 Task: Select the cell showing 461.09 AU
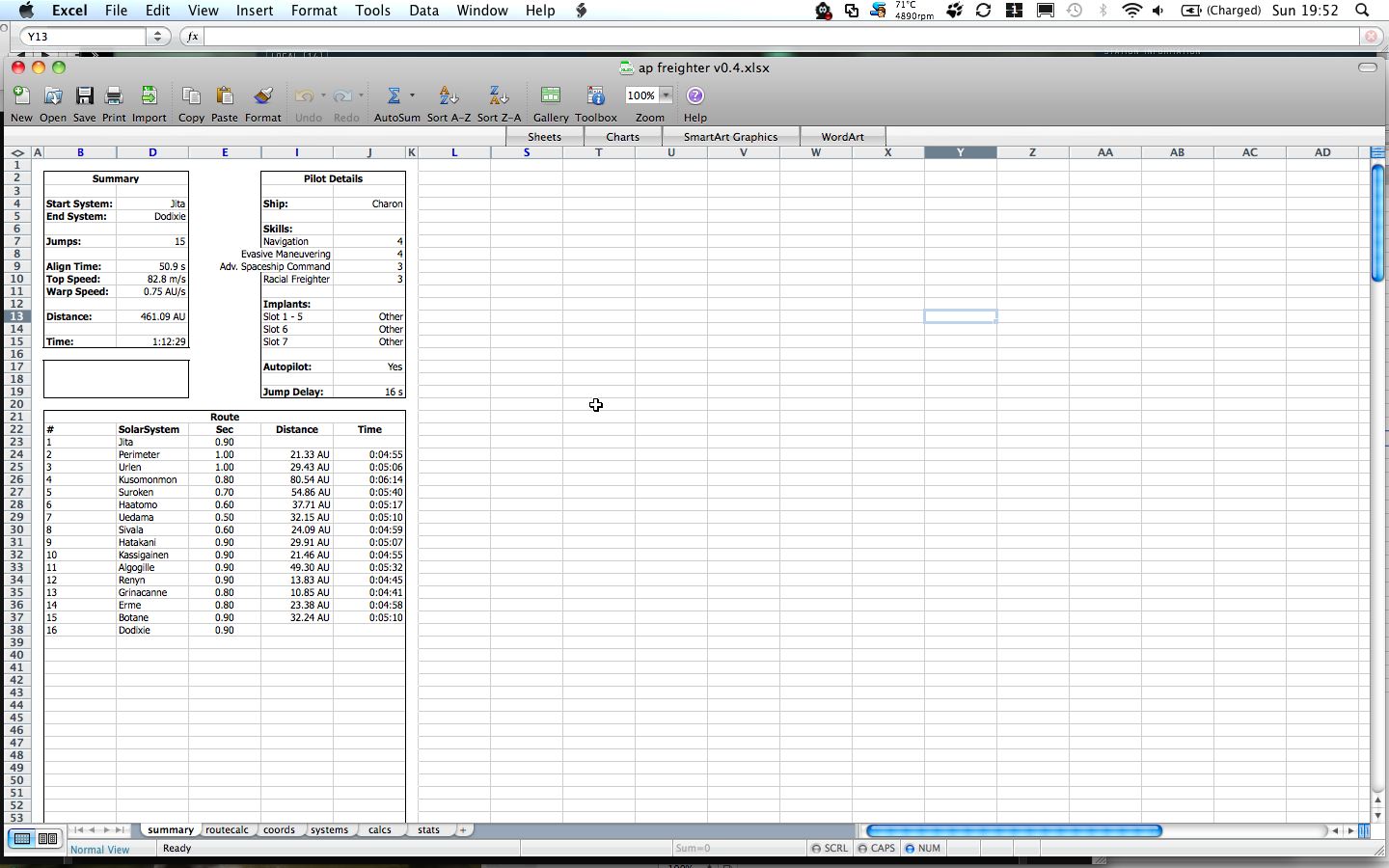tap(152, 316)
